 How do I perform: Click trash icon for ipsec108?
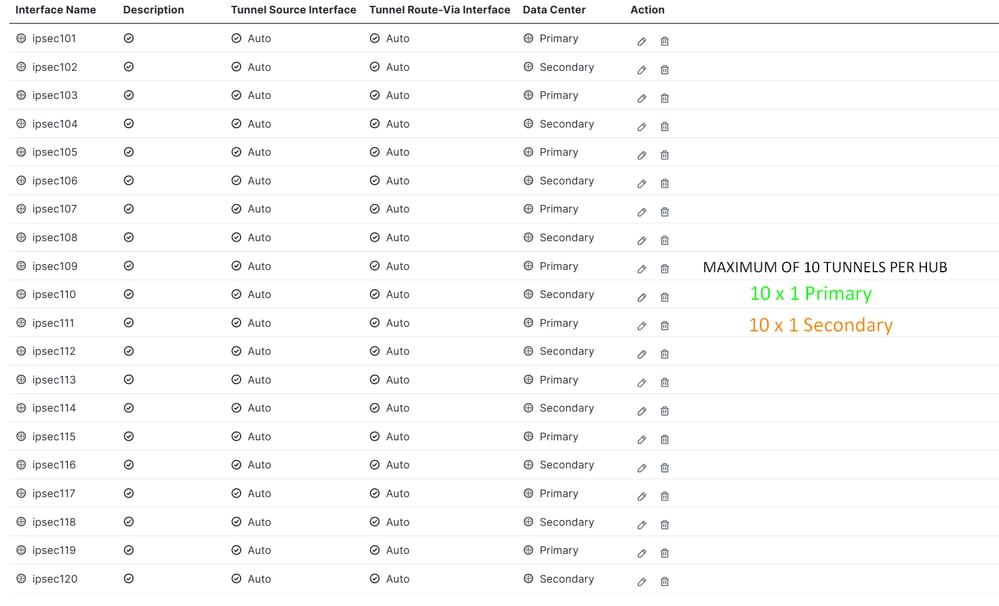click(665, 240)
